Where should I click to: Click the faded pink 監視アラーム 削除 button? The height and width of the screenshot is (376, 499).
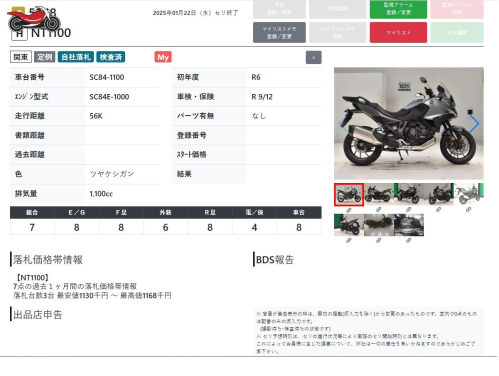point(457,9)
